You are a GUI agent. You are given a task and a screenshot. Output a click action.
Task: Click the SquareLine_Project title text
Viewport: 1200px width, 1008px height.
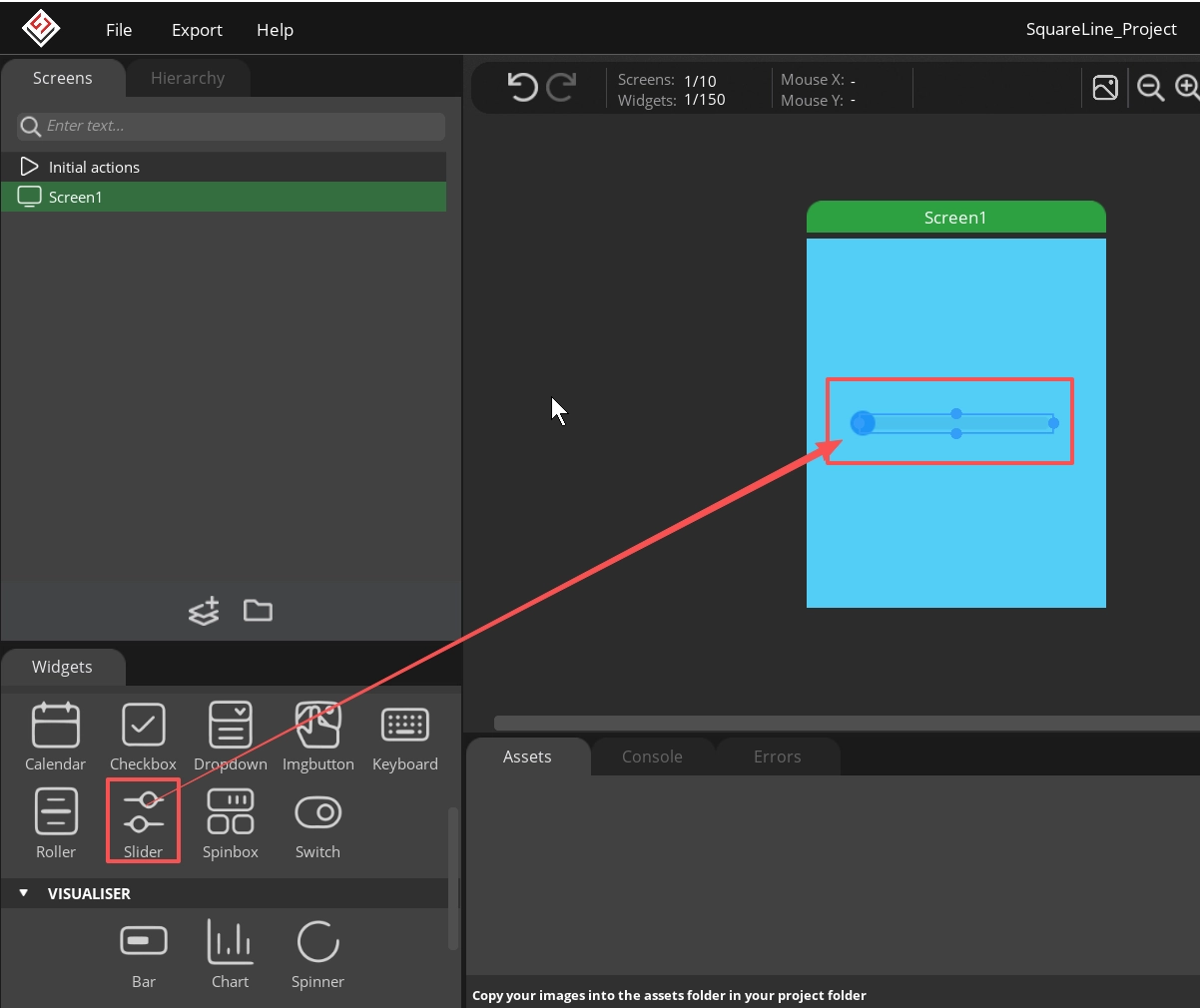point(1101,30)
